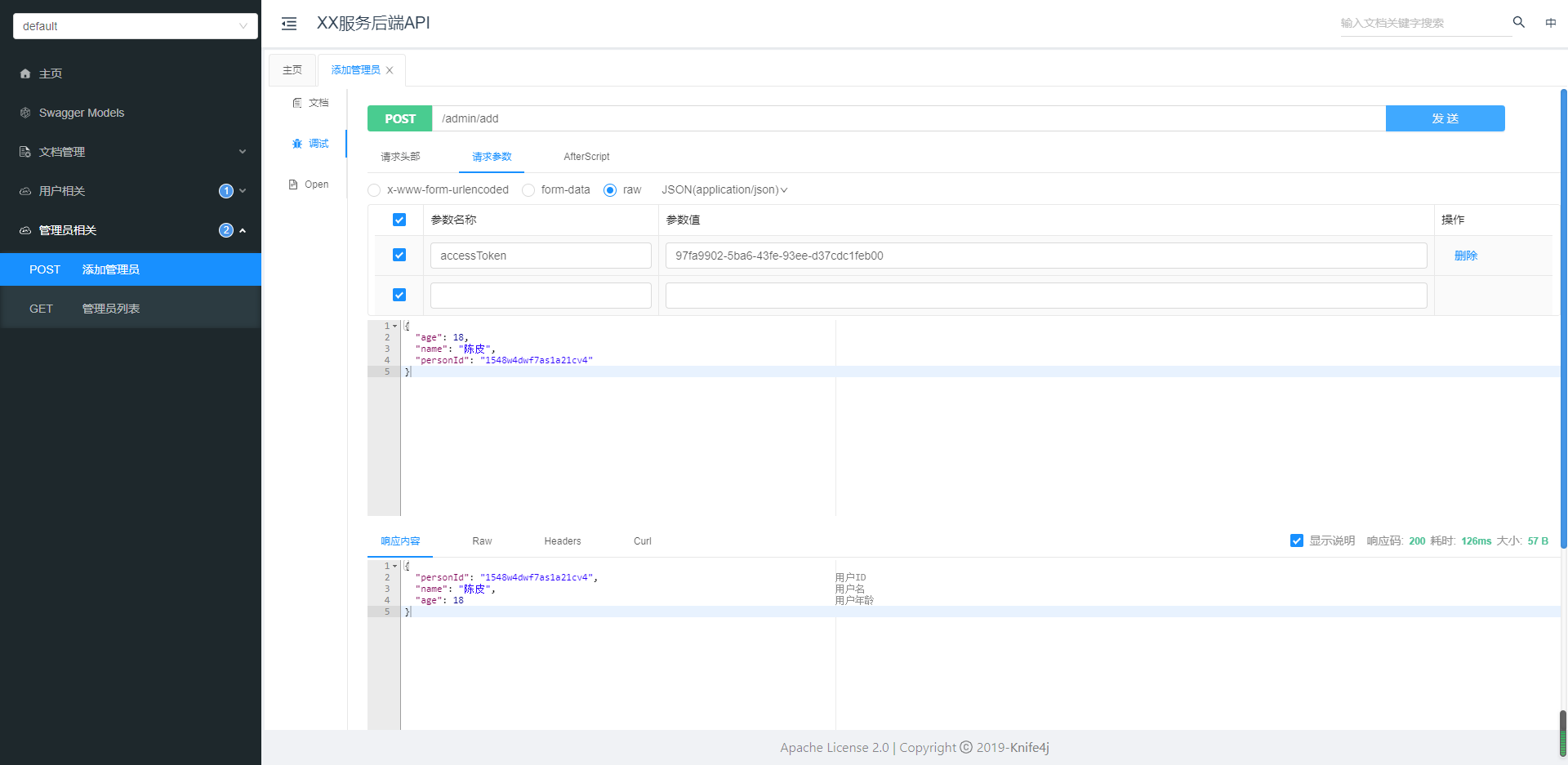Open the 管理员列表 GET endpoint

tap(131, 309)
